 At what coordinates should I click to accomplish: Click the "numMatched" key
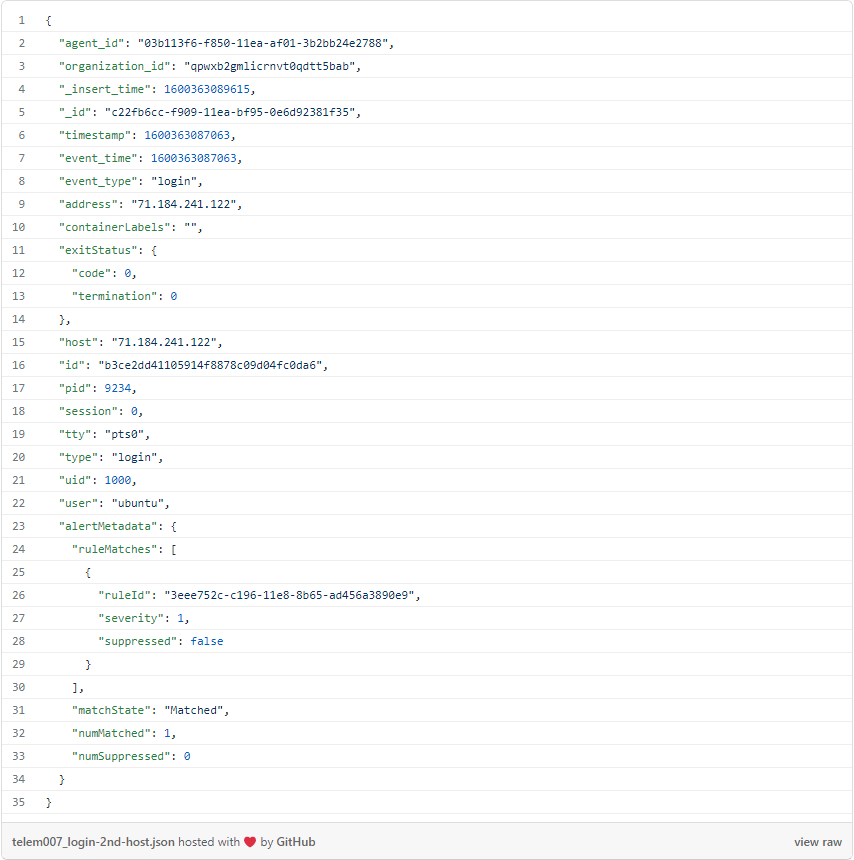tap(111, 734)
